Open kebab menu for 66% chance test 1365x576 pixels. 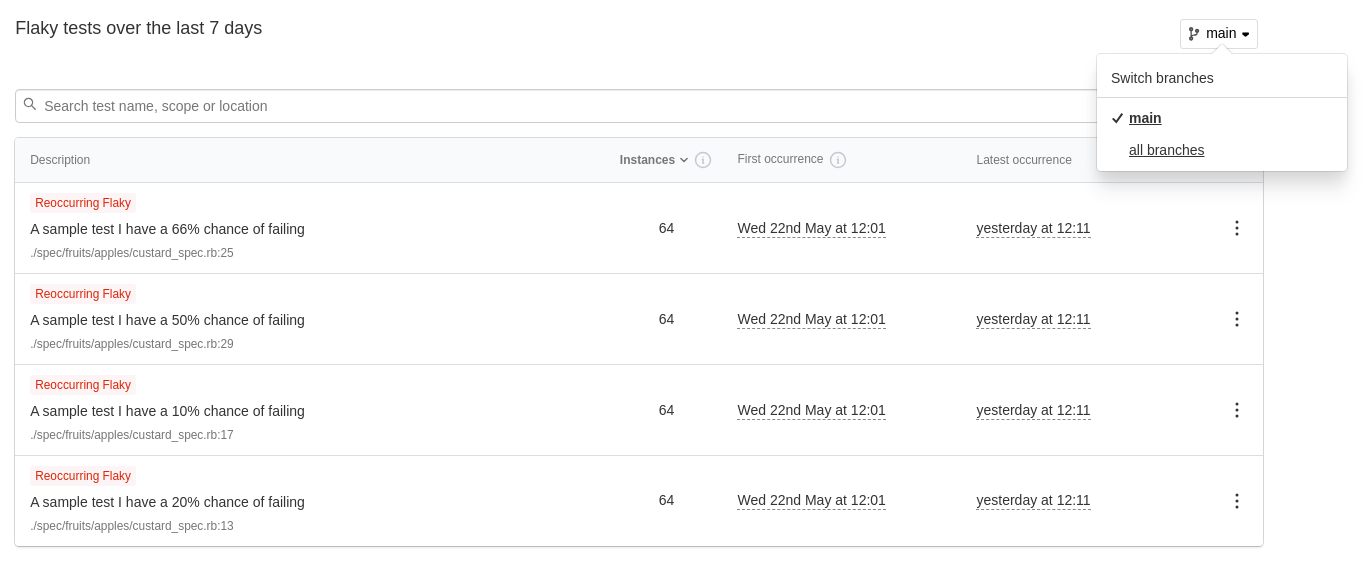click(x=1236, y=228)
